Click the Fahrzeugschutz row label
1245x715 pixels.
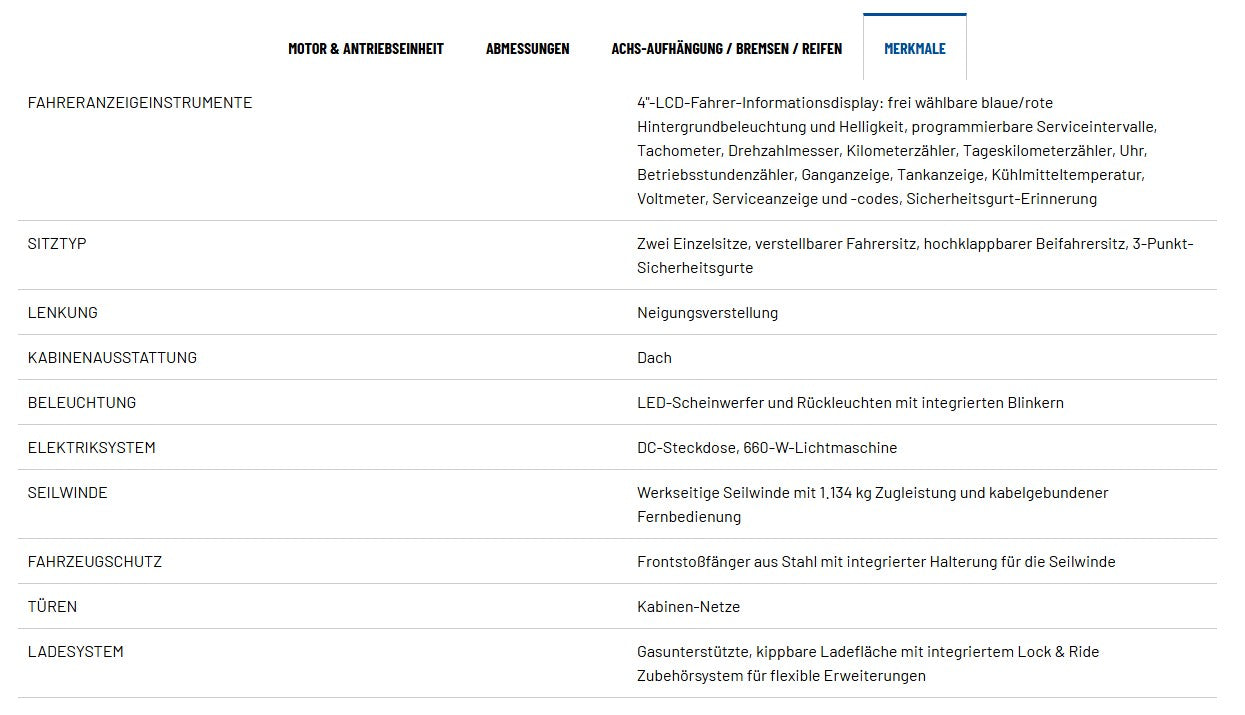coord(95,562)
